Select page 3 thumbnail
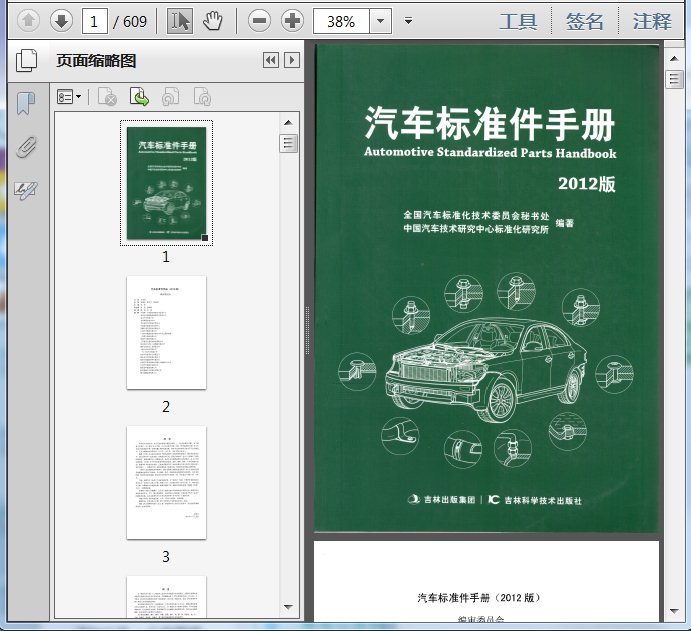691x631 pixels. (167, 483)
